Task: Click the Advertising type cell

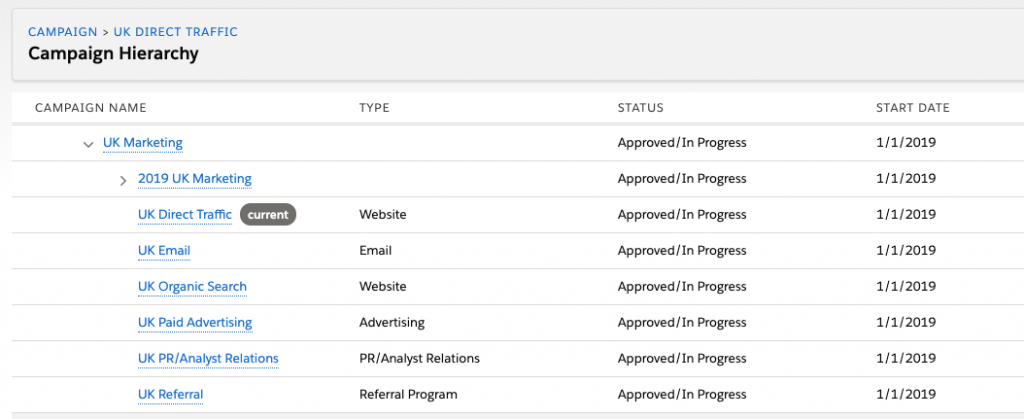Action: (392, 323)
